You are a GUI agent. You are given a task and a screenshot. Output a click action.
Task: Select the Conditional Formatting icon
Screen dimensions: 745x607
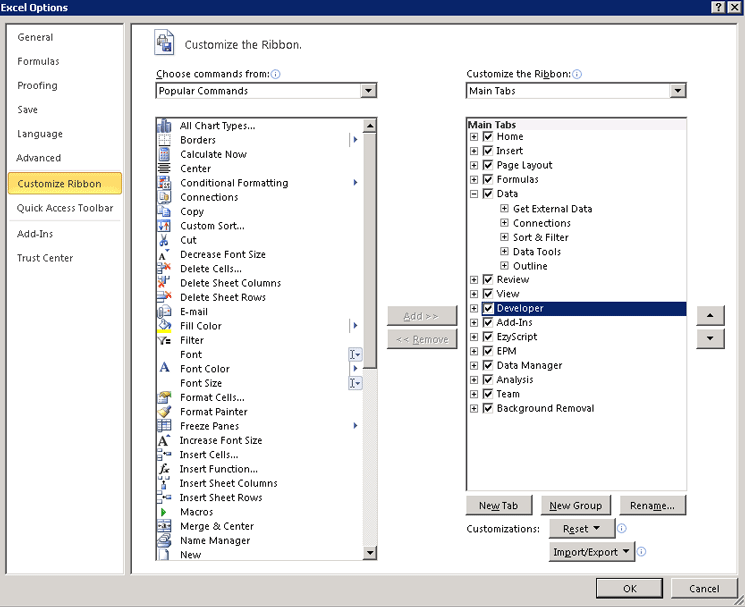pos(164,183)
